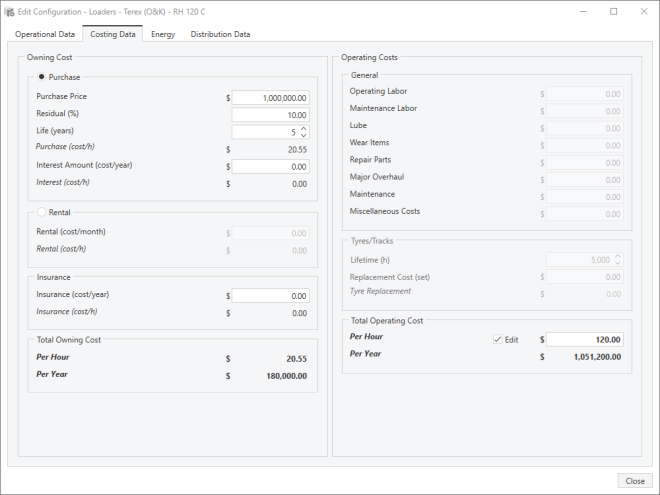Click the Interest Amount input field

[271, 166]
